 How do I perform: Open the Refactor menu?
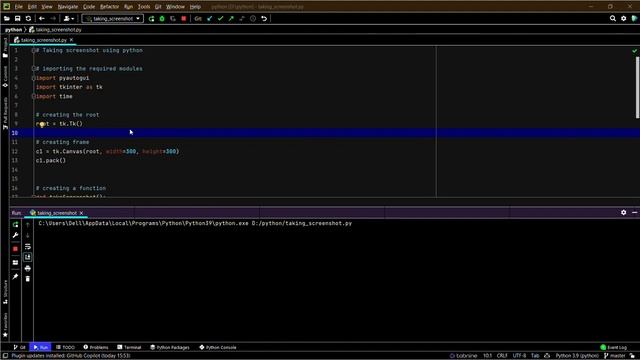[x=109, y=7]
